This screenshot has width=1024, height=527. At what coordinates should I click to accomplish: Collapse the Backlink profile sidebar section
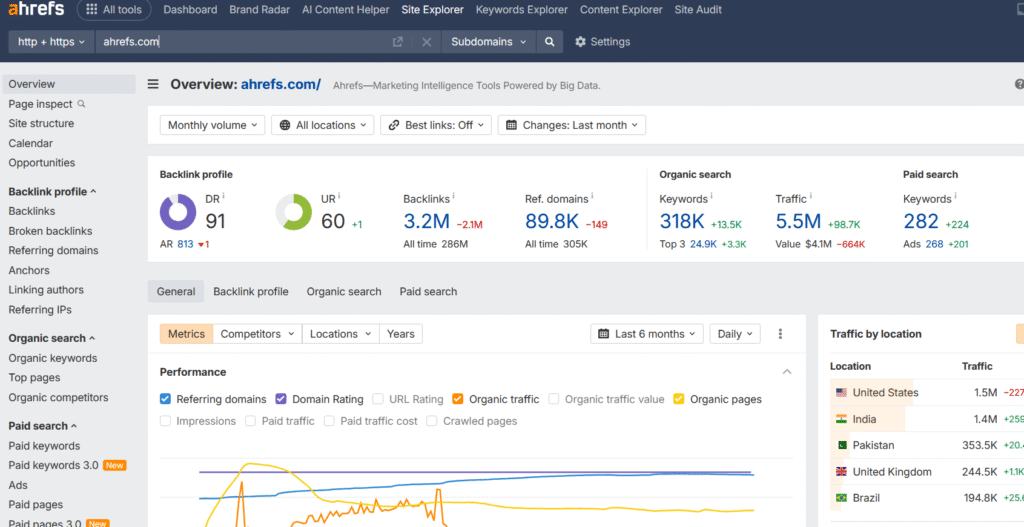click(x=93, y=191)
